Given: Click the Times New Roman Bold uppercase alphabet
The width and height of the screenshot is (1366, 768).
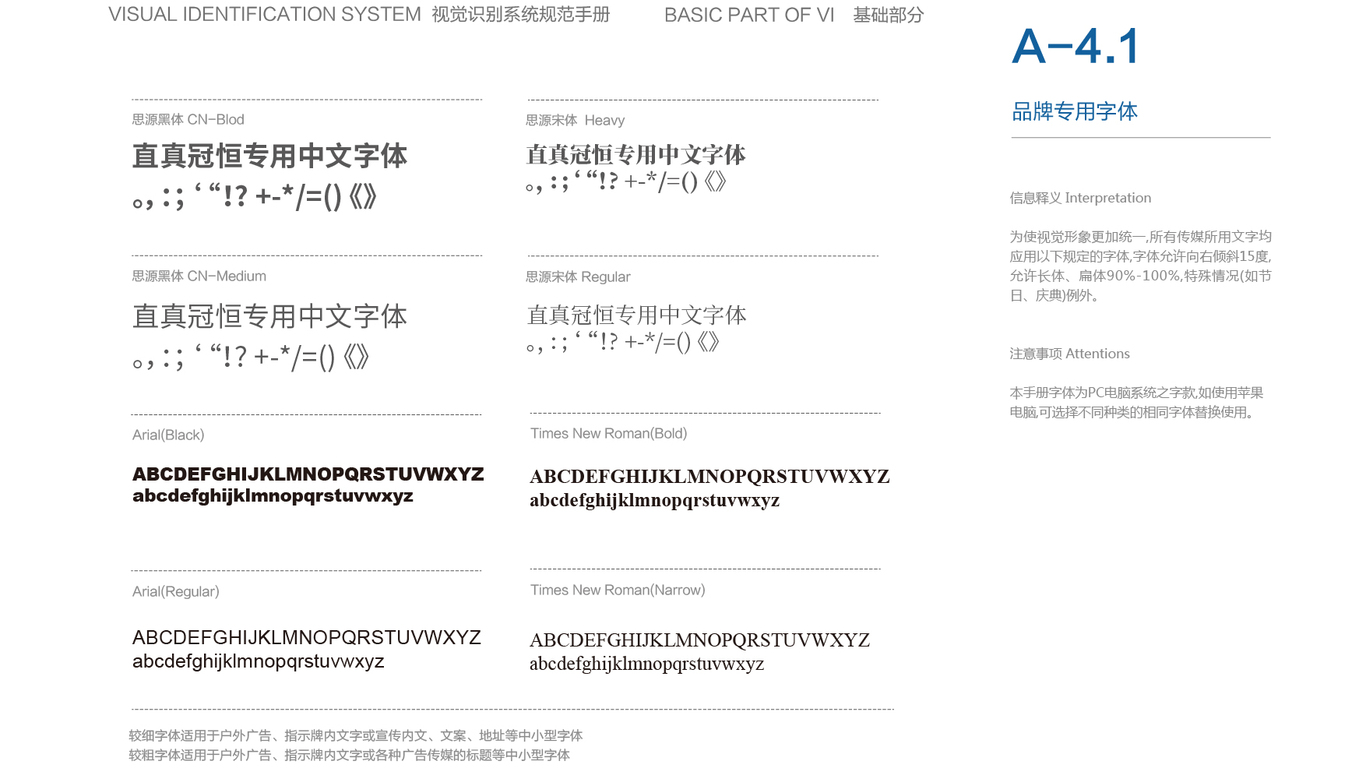Looking at the screenshot, I should point(710,477).
